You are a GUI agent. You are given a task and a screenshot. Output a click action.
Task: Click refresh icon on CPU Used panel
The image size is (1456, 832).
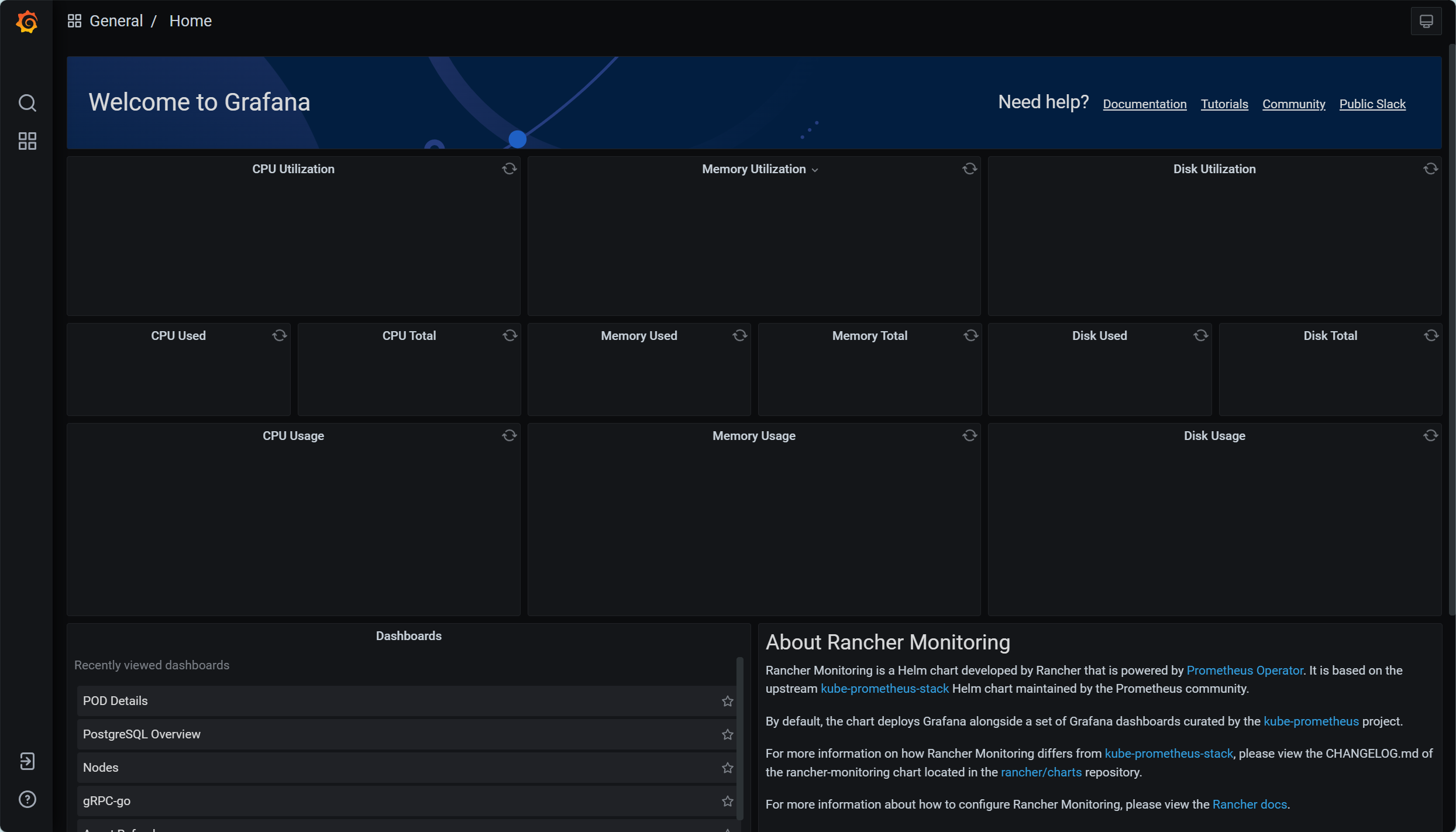279,335
